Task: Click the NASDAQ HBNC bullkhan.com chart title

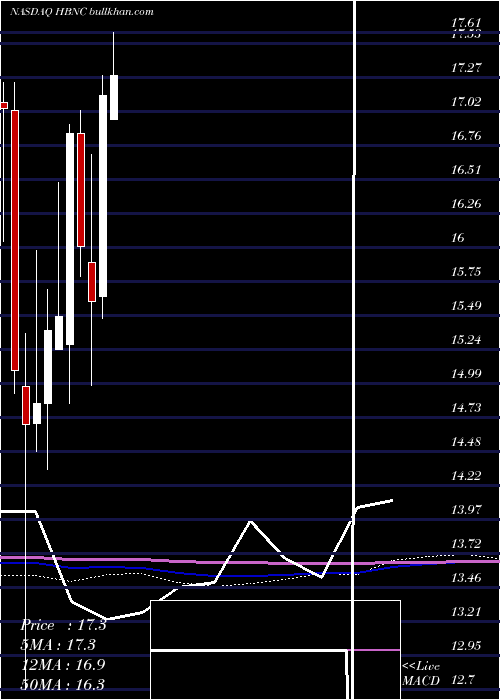Action: (x=81, y=12)
